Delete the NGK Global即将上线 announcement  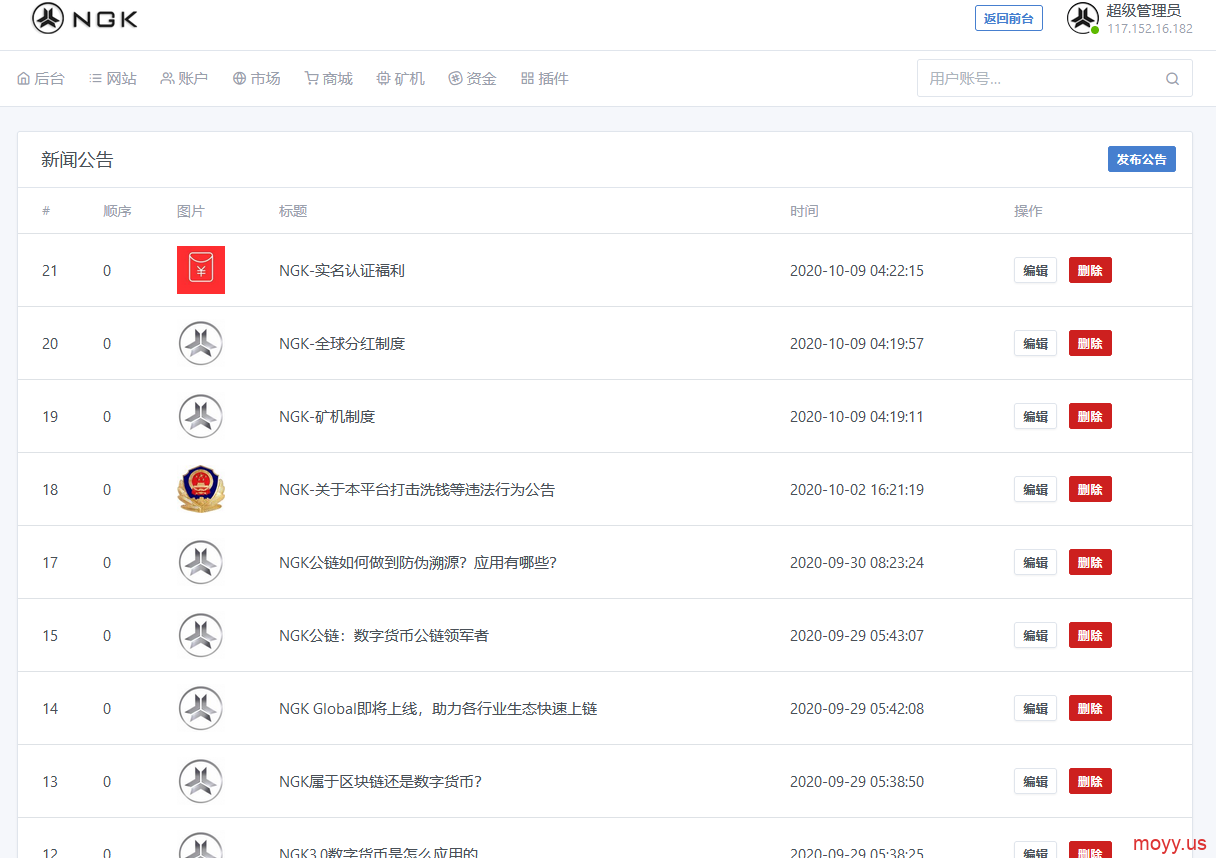click(1090, 708)
